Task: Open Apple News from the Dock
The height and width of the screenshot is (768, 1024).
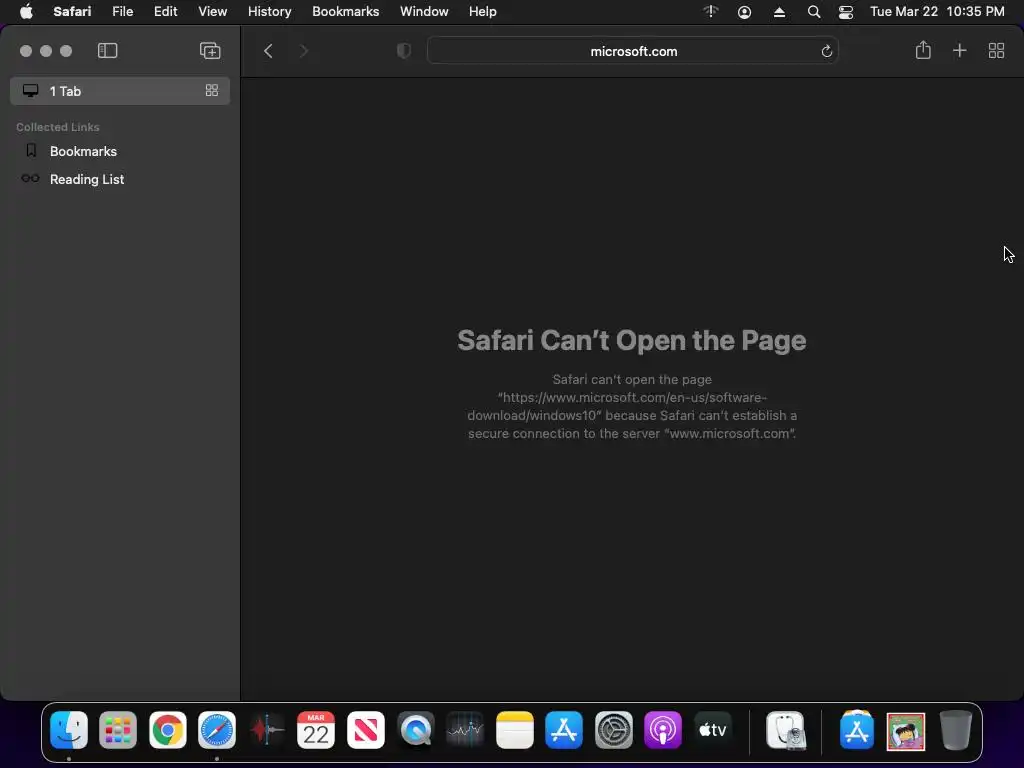Action: coord(366,729)
